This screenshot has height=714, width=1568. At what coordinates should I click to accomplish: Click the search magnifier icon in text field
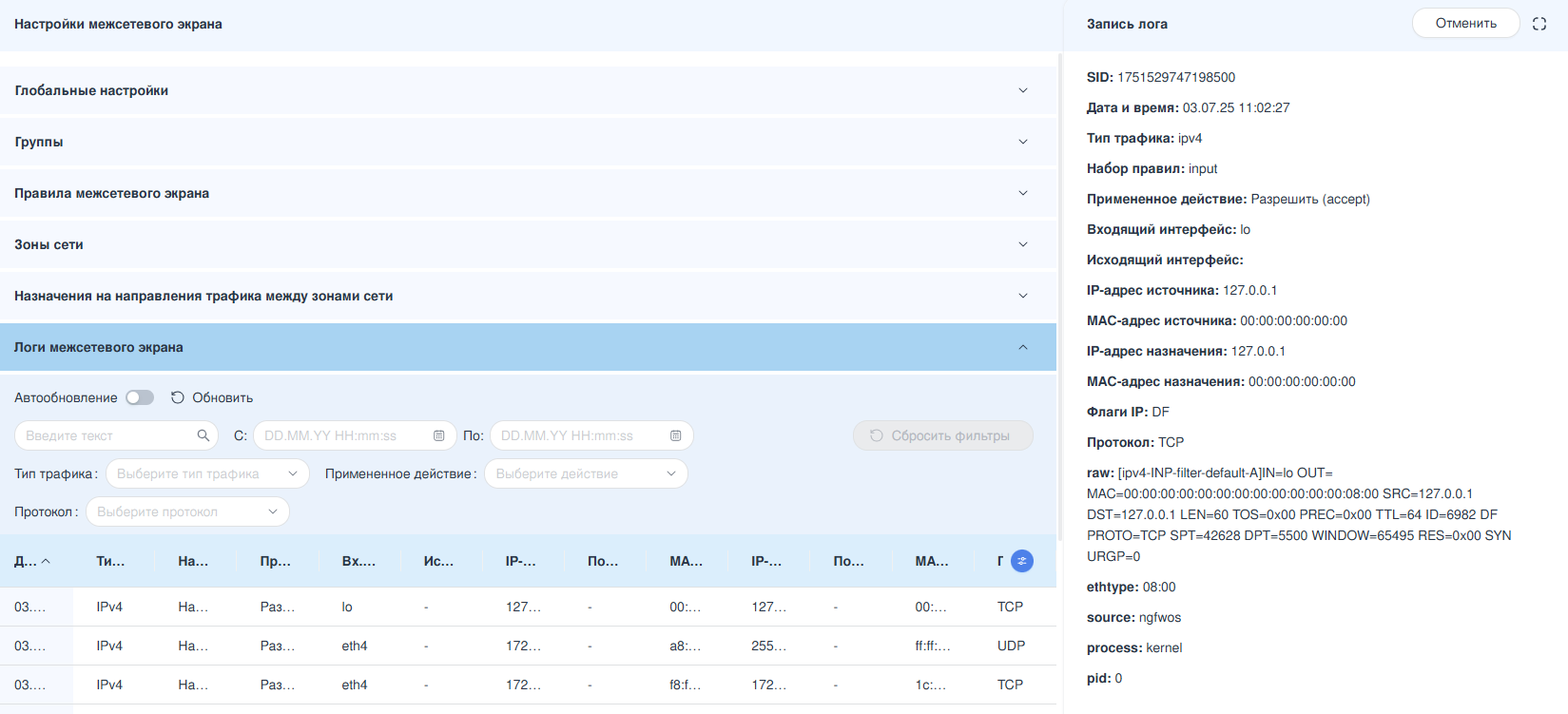click(x=203, y=435)
